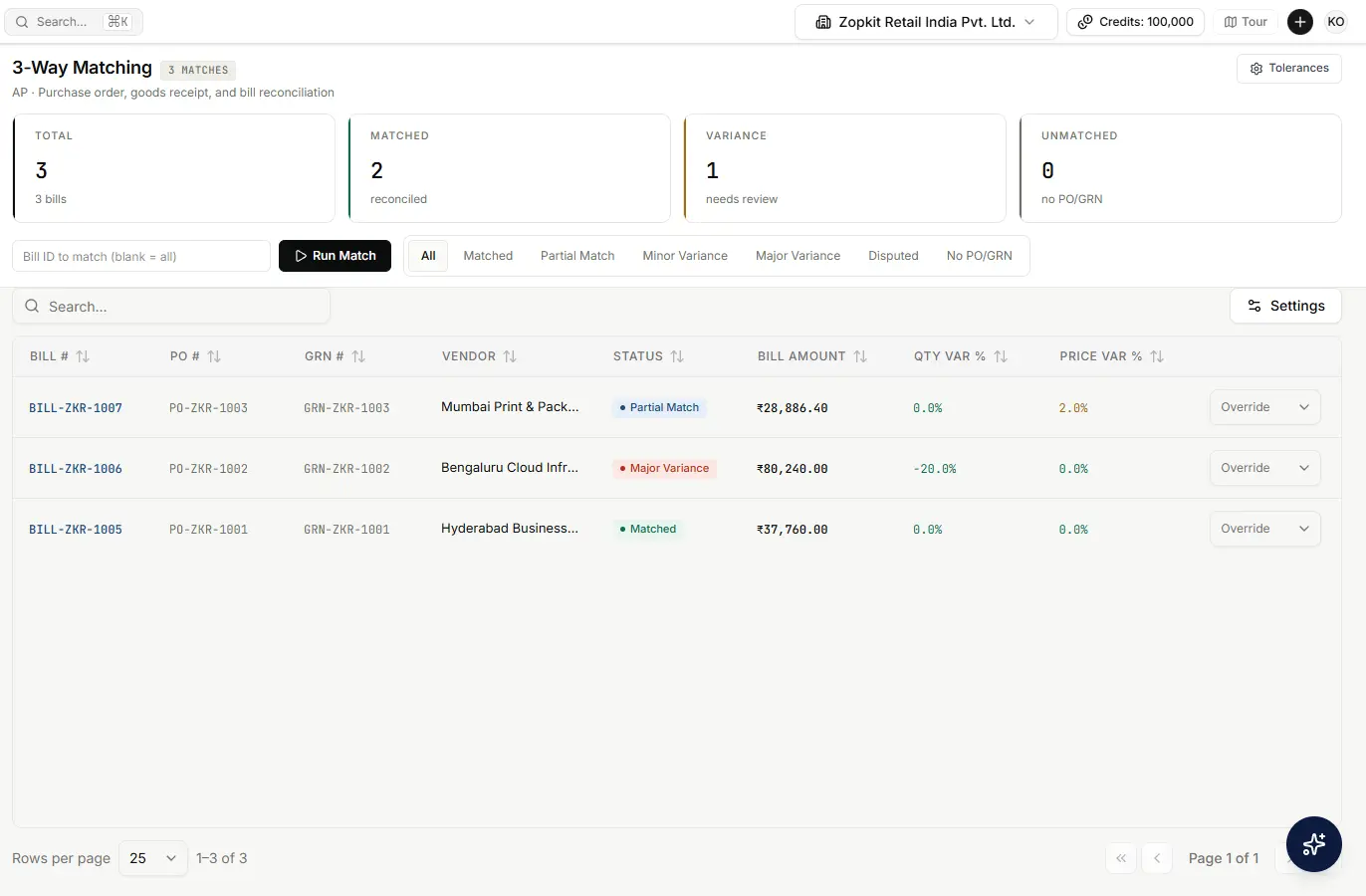Open the BILL-ZKR-1005 bill link
The width and height of the screenshot is (1366, 896).
coord(76,530)
